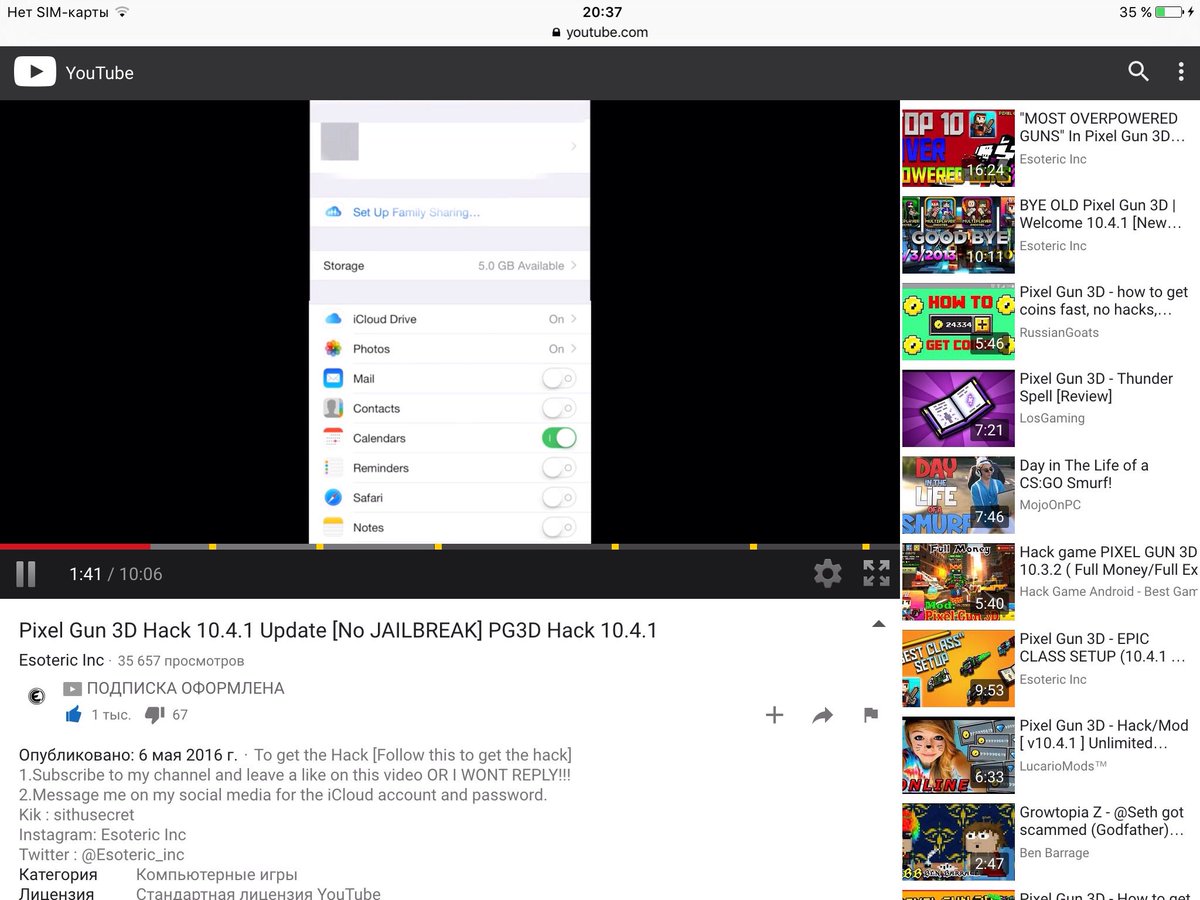Click the Ben Barrage channel name
The width and height of the screenshot is (1200, 900).
coord(1054,853)
